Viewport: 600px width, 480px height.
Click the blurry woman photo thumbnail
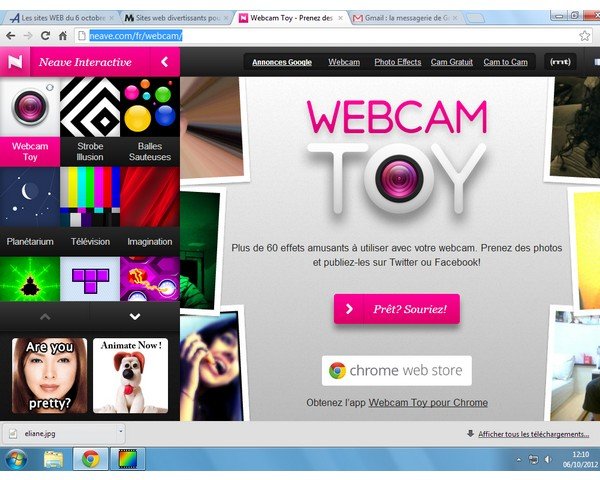211,367
